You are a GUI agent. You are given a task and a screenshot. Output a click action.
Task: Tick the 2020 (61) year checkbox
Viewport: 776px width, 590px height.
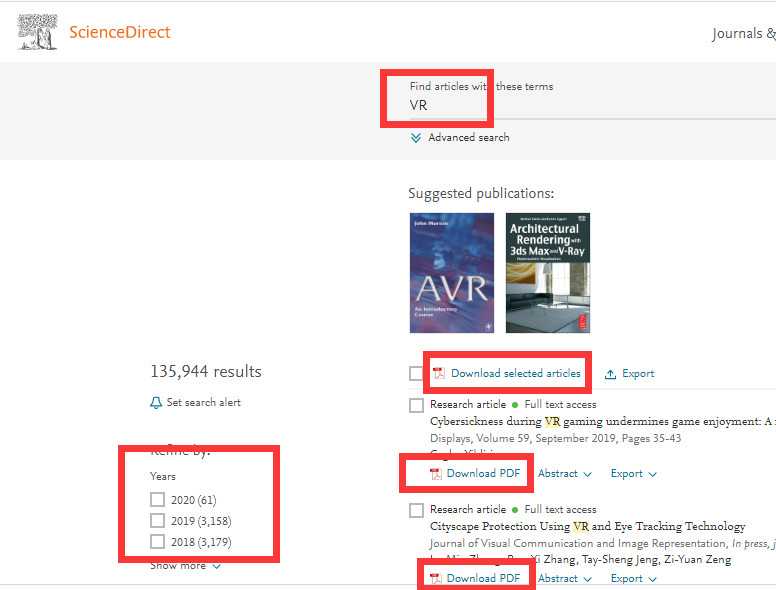(157, 500)
